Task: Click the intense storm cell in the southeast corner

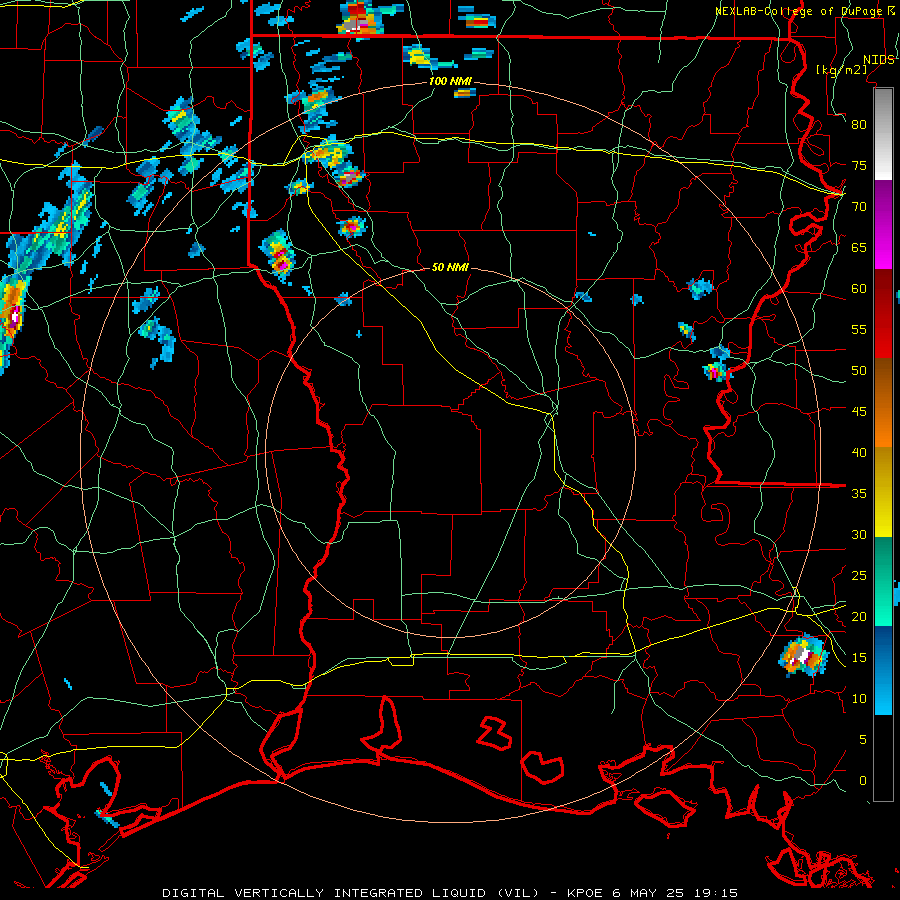Action: 803,655
